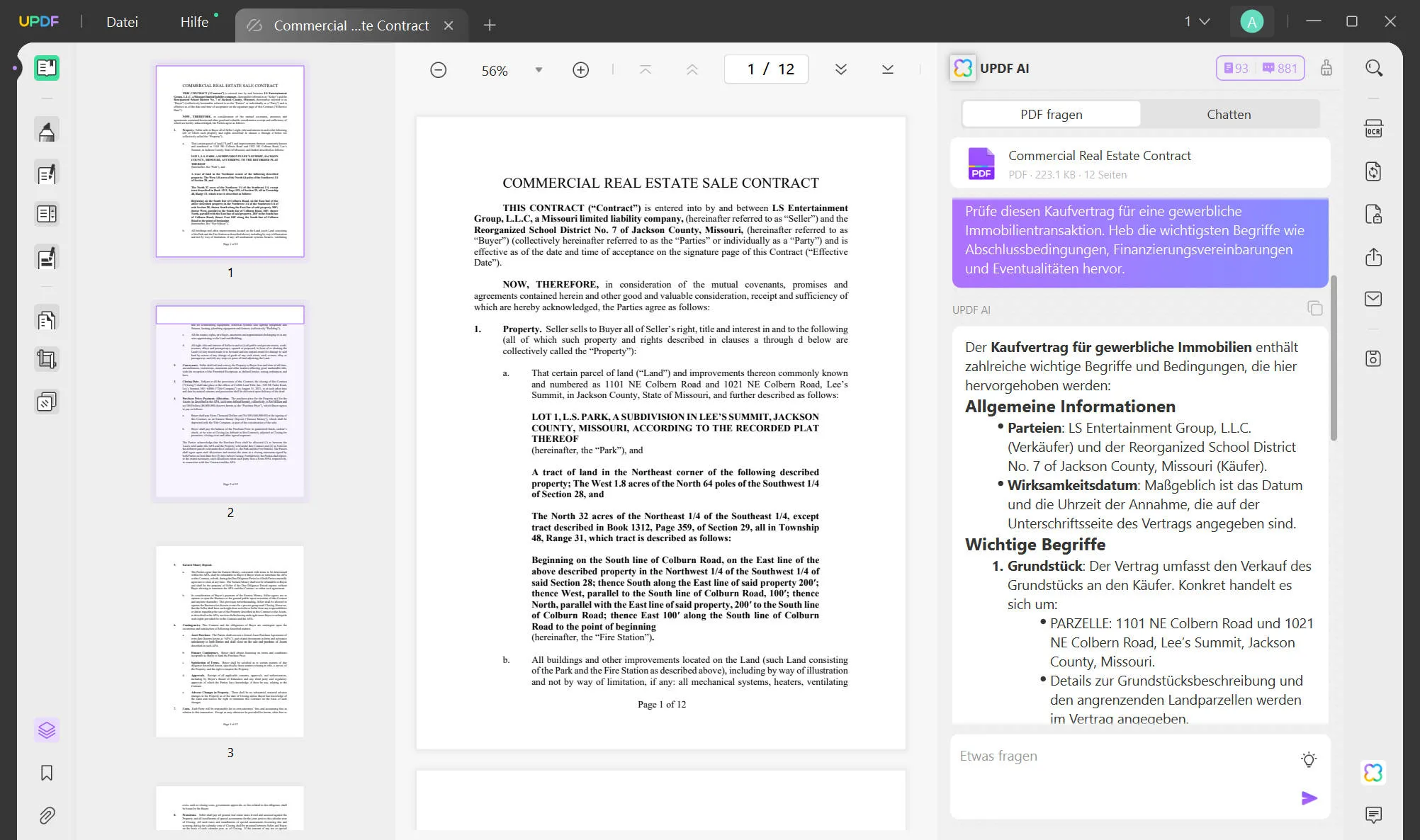Open the crop pages tool
The height and width of the screenshot is (840, 1420).
pos(47,360)
